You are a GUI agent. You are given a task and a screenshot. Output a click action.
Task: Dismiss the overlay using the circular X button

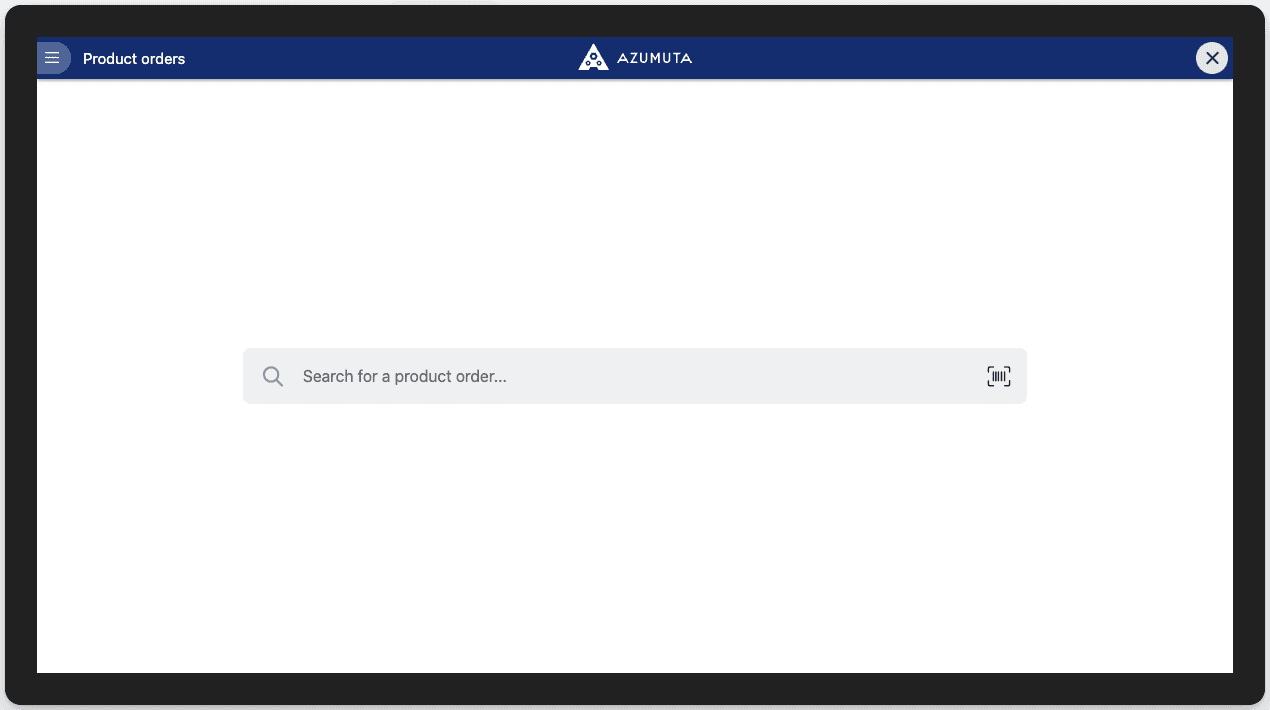click(1211, 57)
